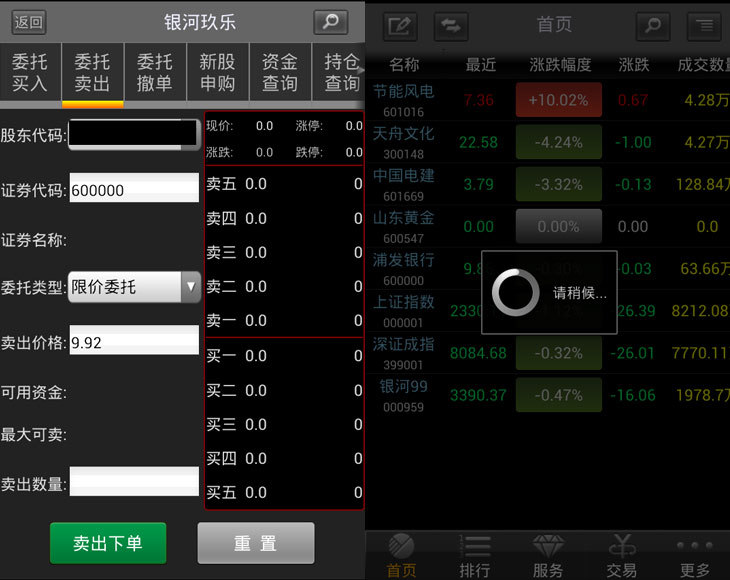Viewport: 730px width, 580px height.
Task: Click the 请稍候 loading spinner
Action: [515, 292]
